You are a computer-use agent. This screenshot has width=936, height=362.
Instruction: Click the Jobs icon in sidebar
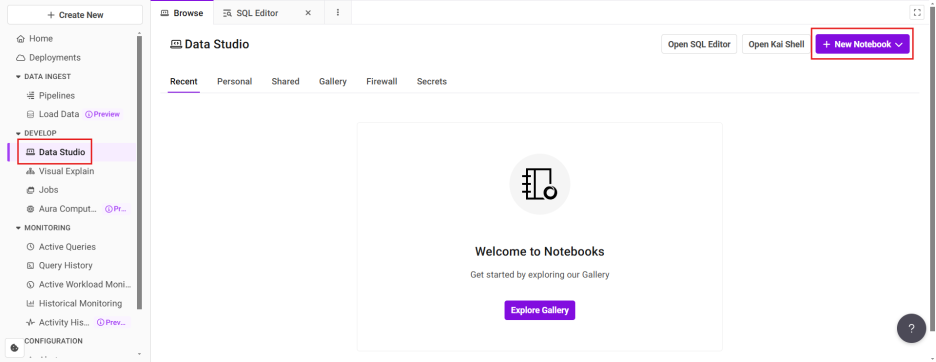point(31,190)
